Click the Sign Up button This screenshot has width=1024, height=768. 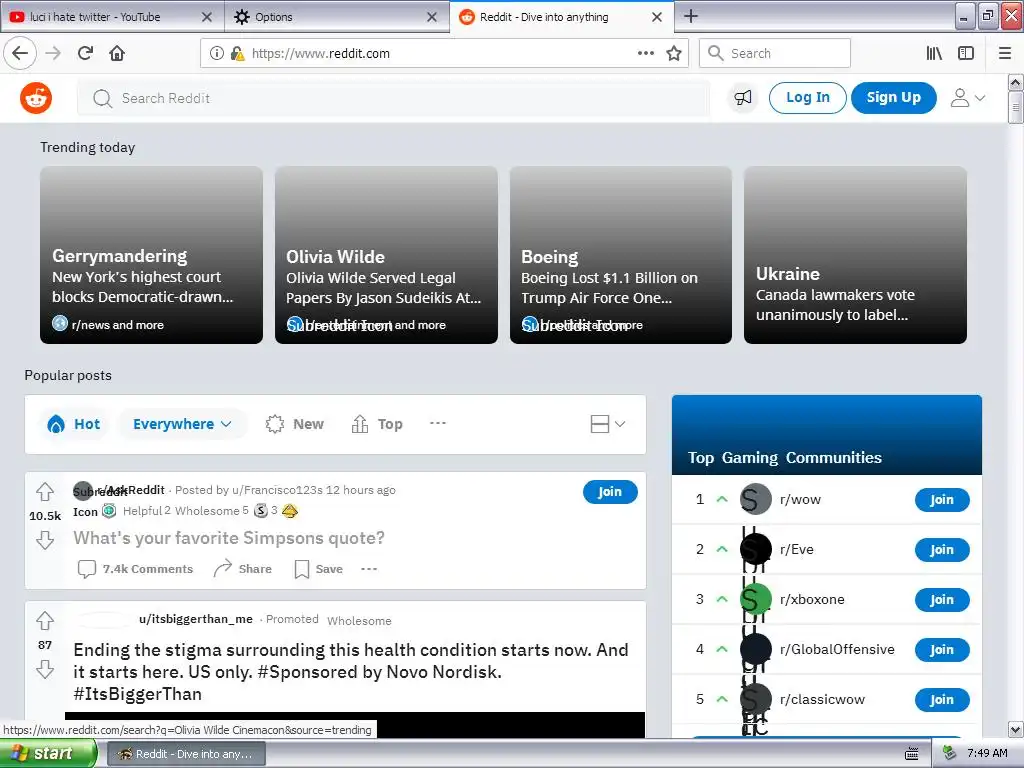point(893,98)
